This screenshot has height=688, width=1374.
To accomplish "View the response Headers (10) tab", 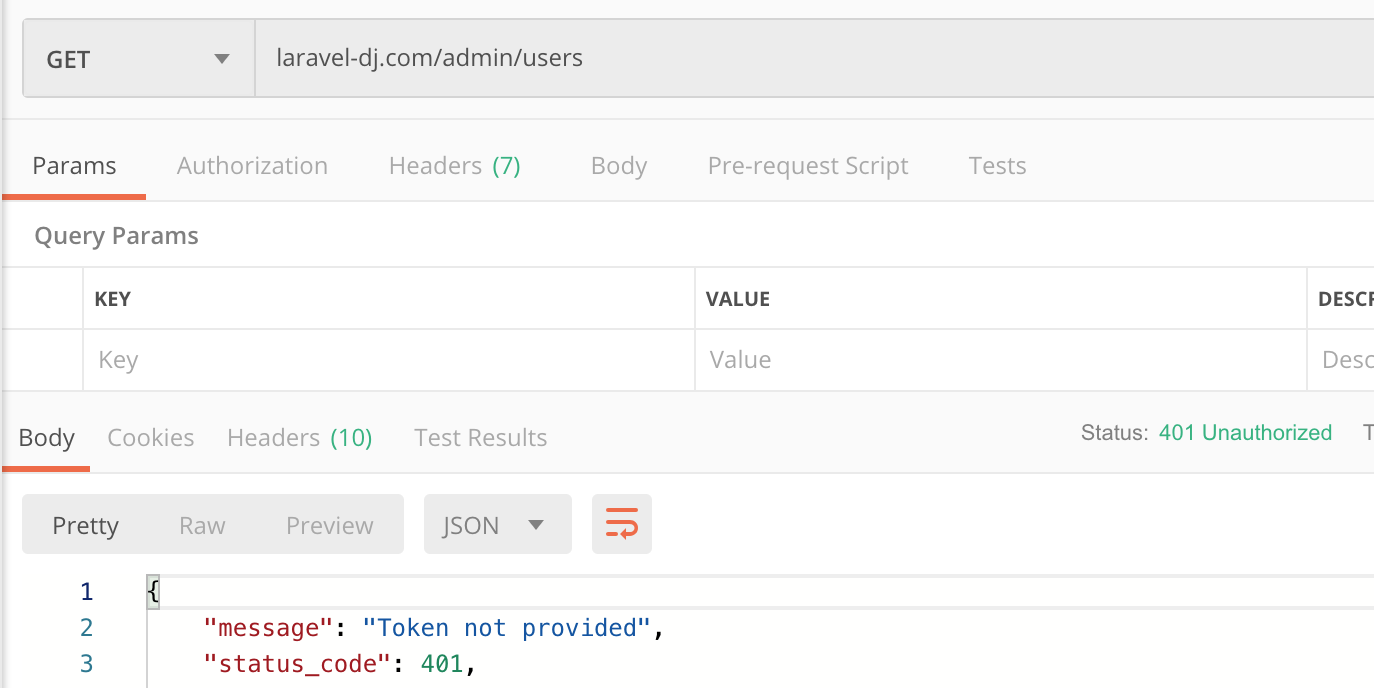I will (299, 438).
